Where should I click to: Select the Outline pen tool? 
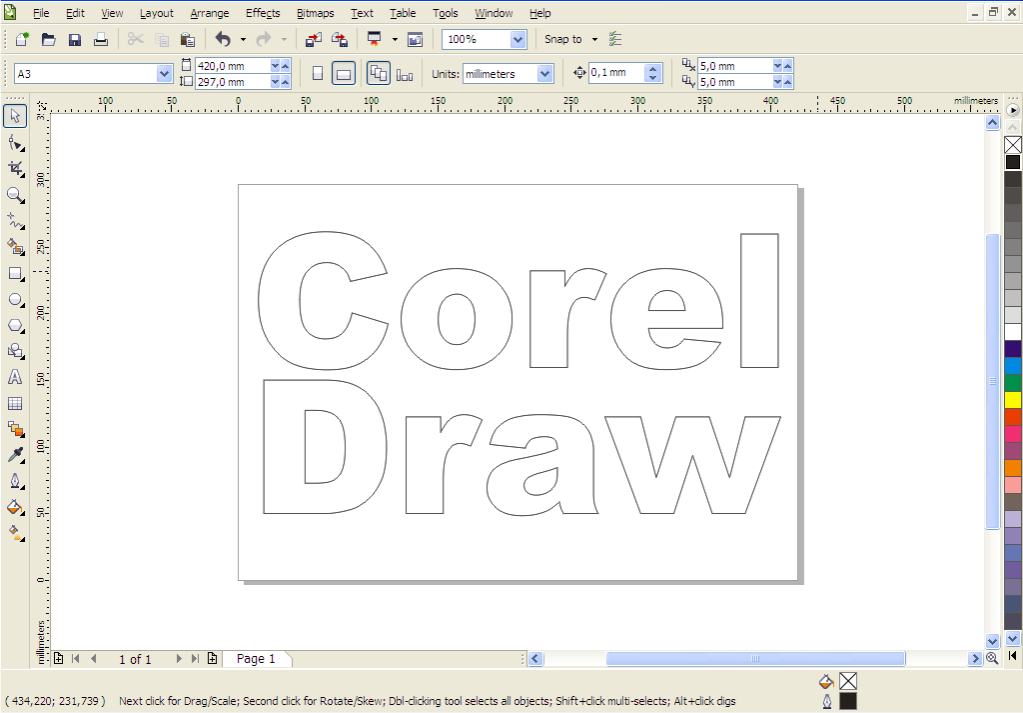pyautogui.click(x=15, y=481)
